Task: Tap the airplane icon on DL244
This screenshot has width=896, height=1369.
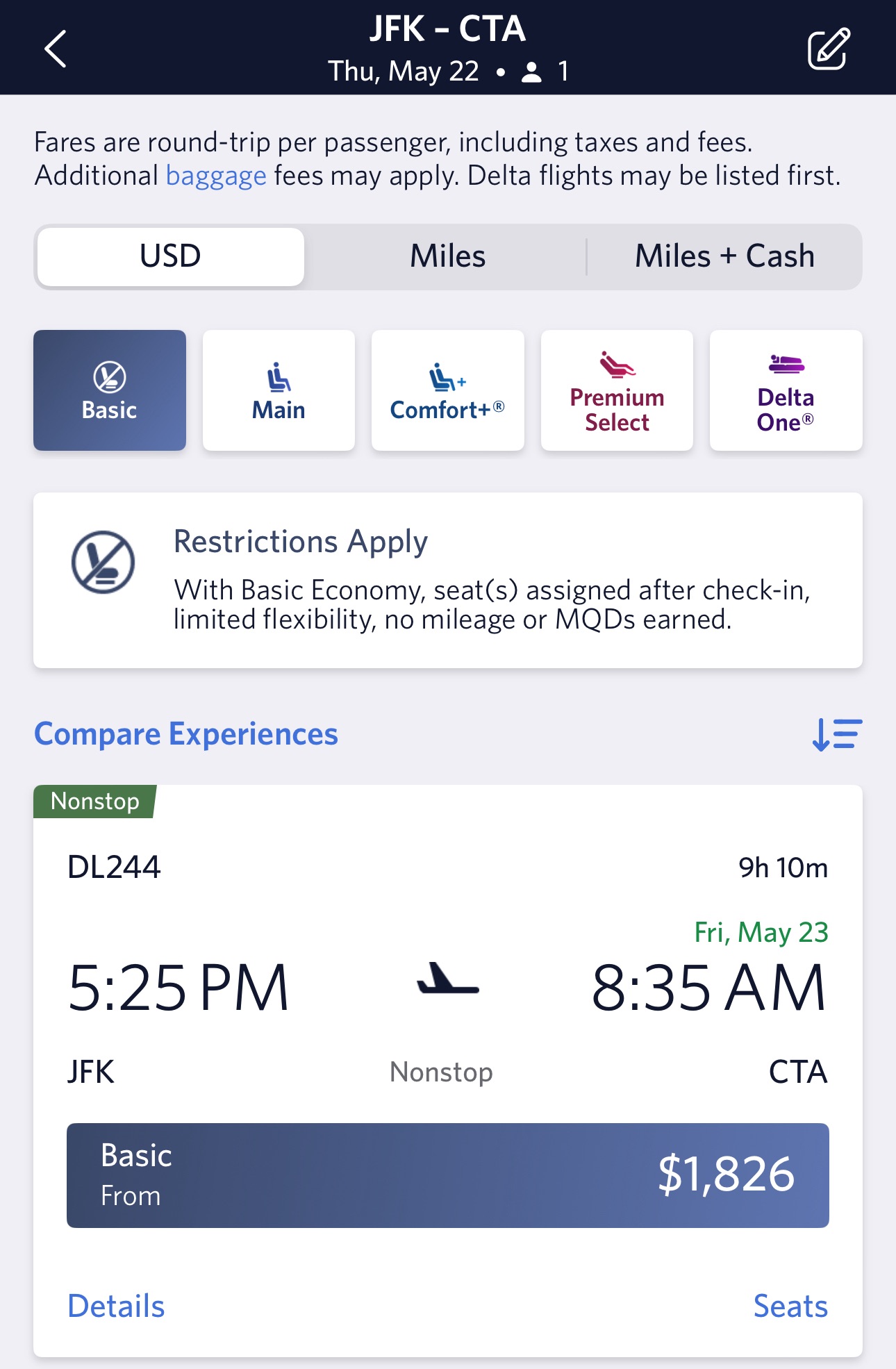Action: (x=448, y=980)
